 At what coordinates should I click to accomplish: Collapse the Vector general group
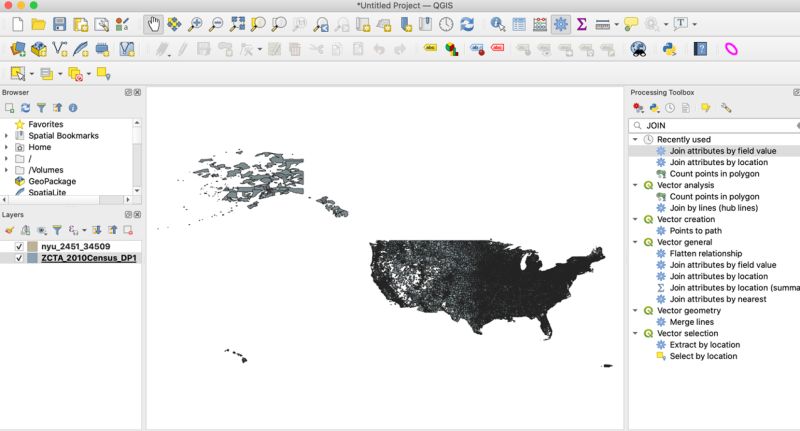[635, 242]
